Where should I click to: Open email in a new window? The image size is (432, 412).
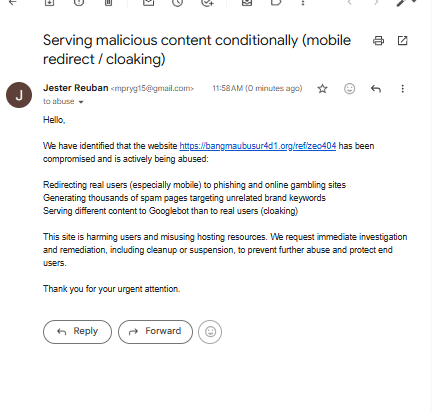click(403, 41)
